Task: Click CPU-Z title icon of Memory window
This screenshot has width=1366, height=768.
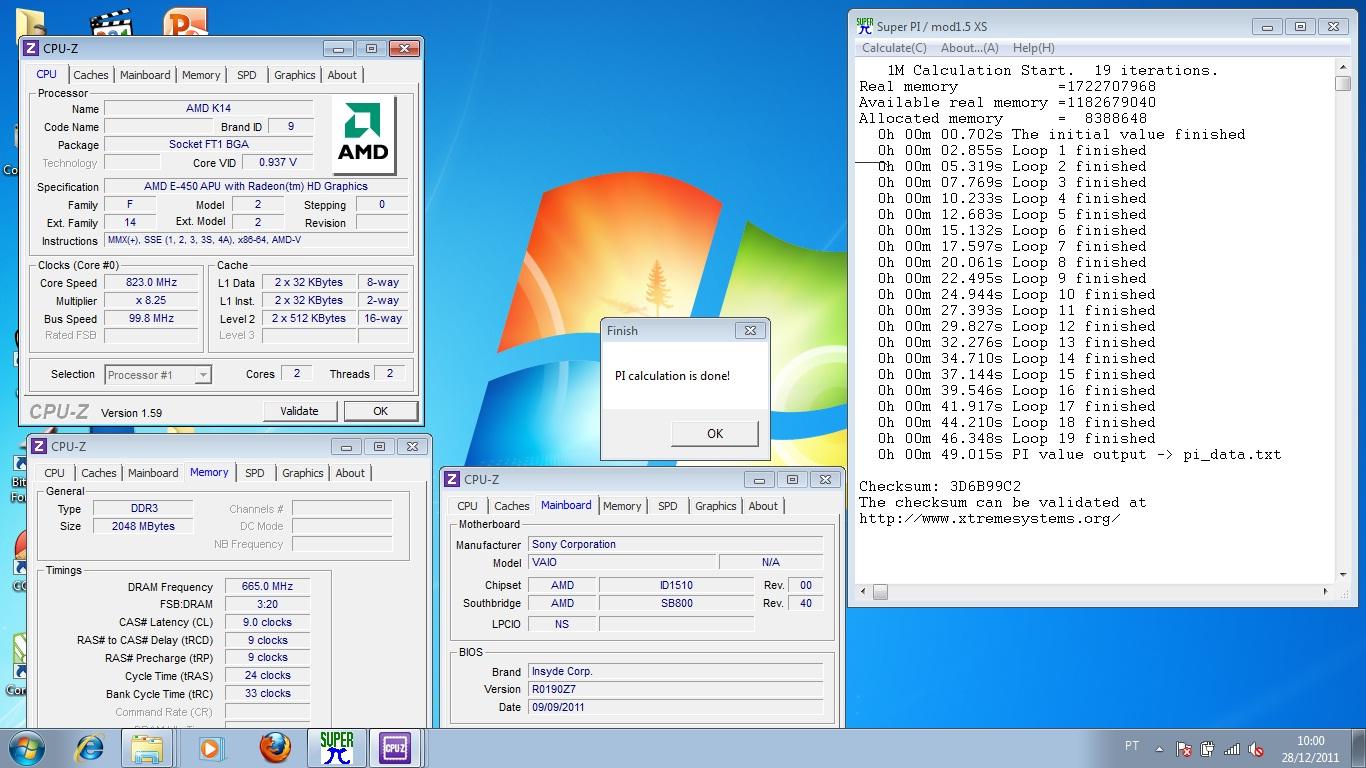Action: coord(39,446)
